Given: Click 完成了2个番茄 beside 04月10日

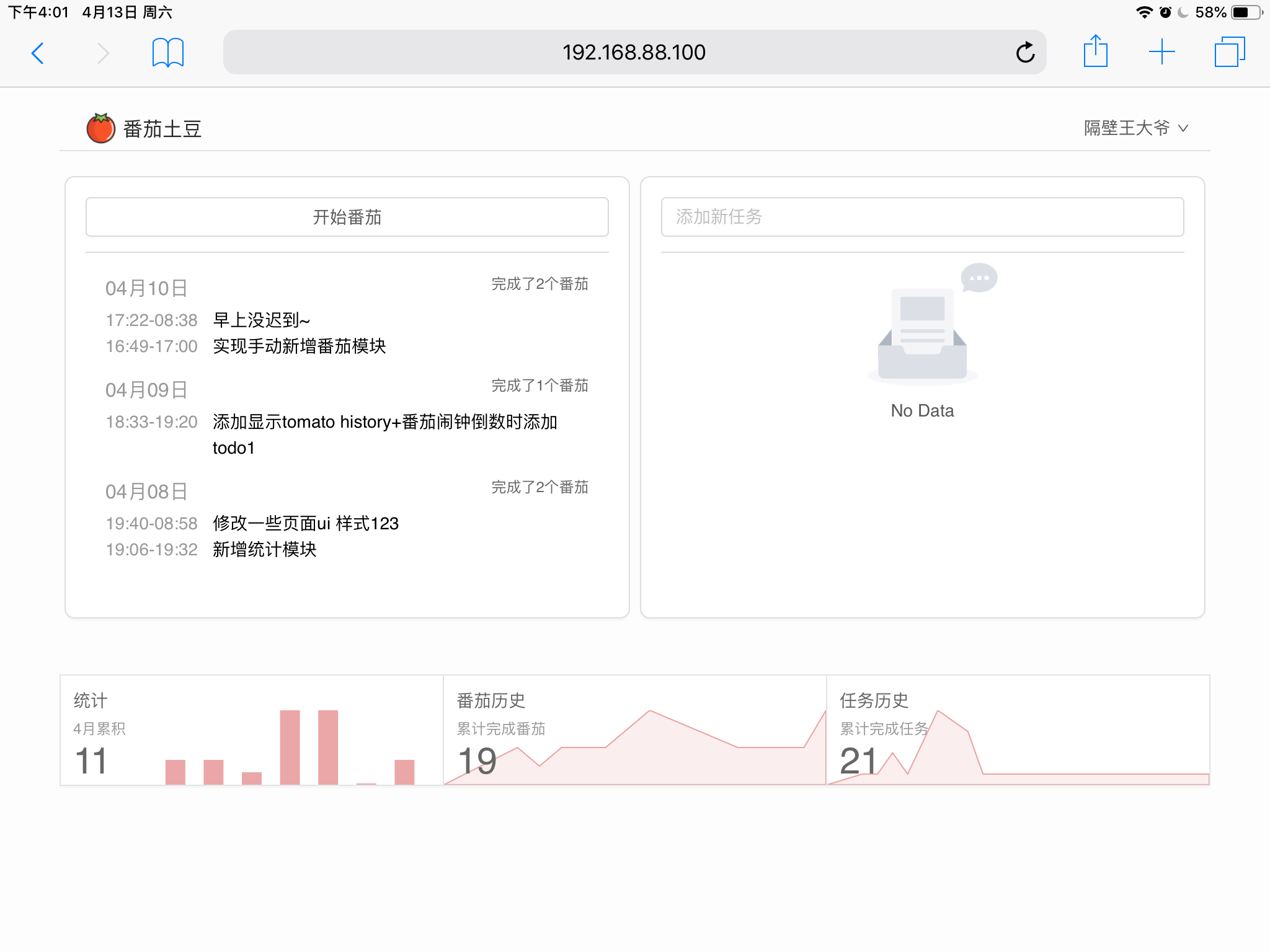Looking at the screenshot, I should point(540,284).
